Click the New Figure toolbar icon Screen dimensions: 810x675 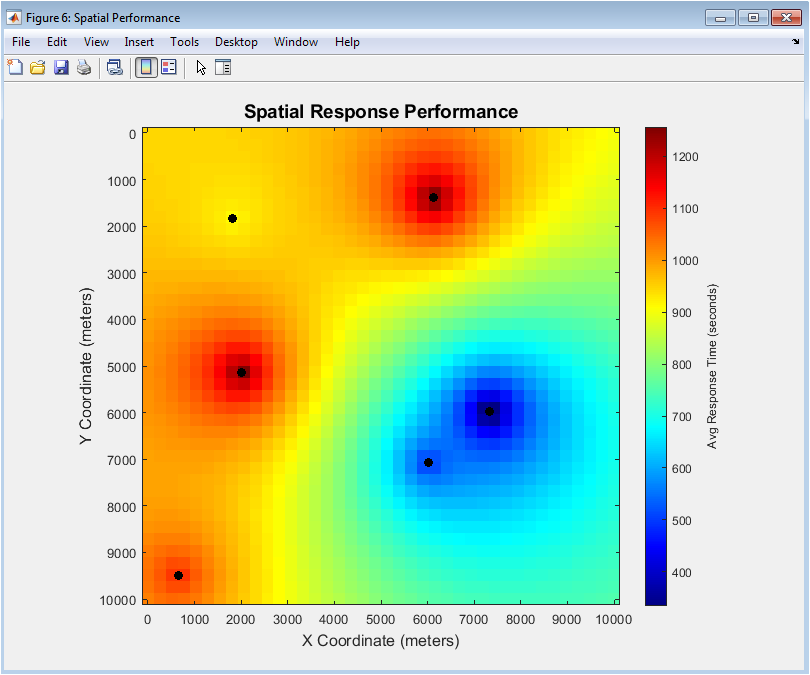[15, 68]
